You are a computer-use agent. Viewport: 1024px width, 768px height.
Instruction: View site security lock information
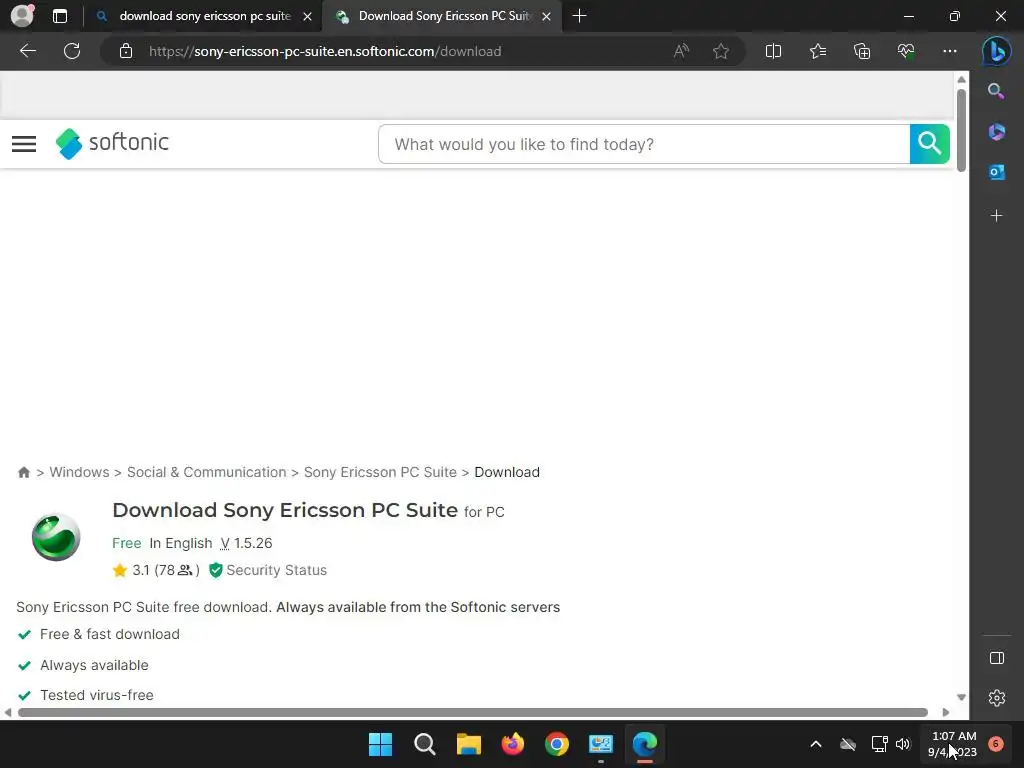point(126,51)
